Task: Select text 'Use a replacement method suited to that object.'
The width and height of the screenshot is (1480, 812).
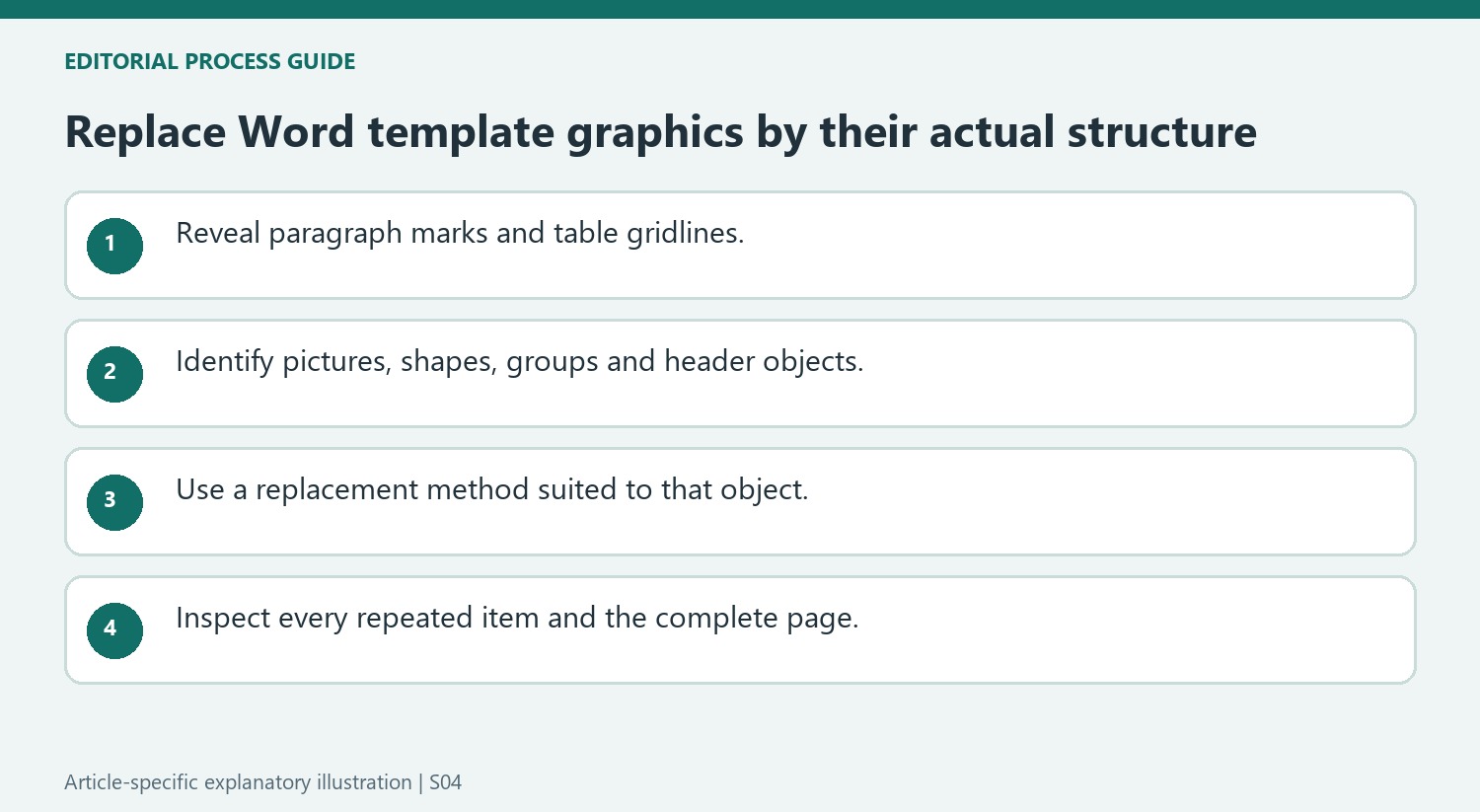Action: (x=492, y=490)
